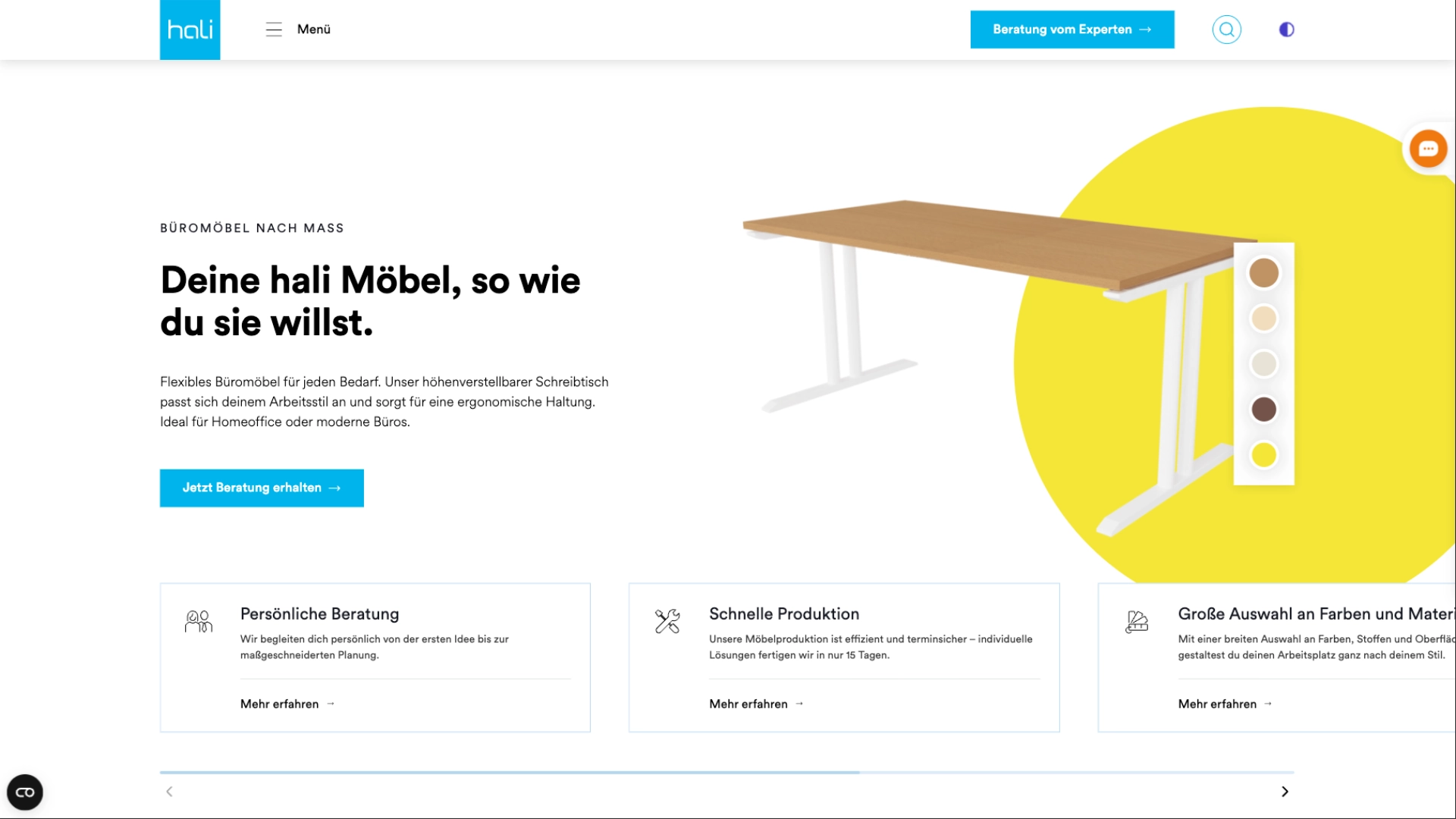Screen dimensions: 1456x819
Task: Go to next carousel slide arrow
Action: tap(1285, 792)
